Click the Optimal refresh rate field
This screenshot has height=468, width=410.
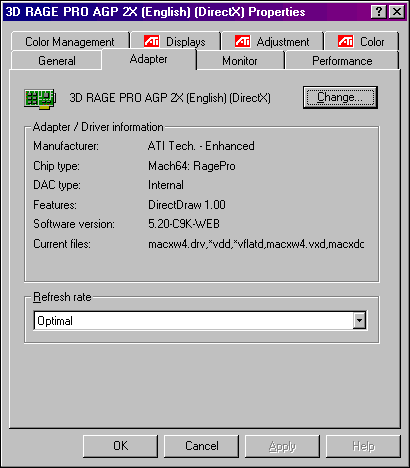tap(200, 320)
